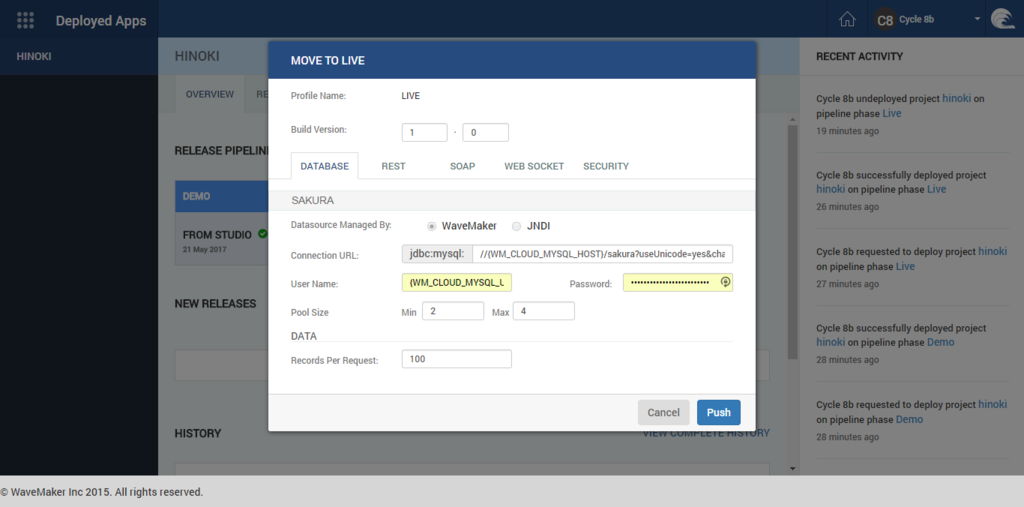Click the Pool Size Max field

pos(544,311)
